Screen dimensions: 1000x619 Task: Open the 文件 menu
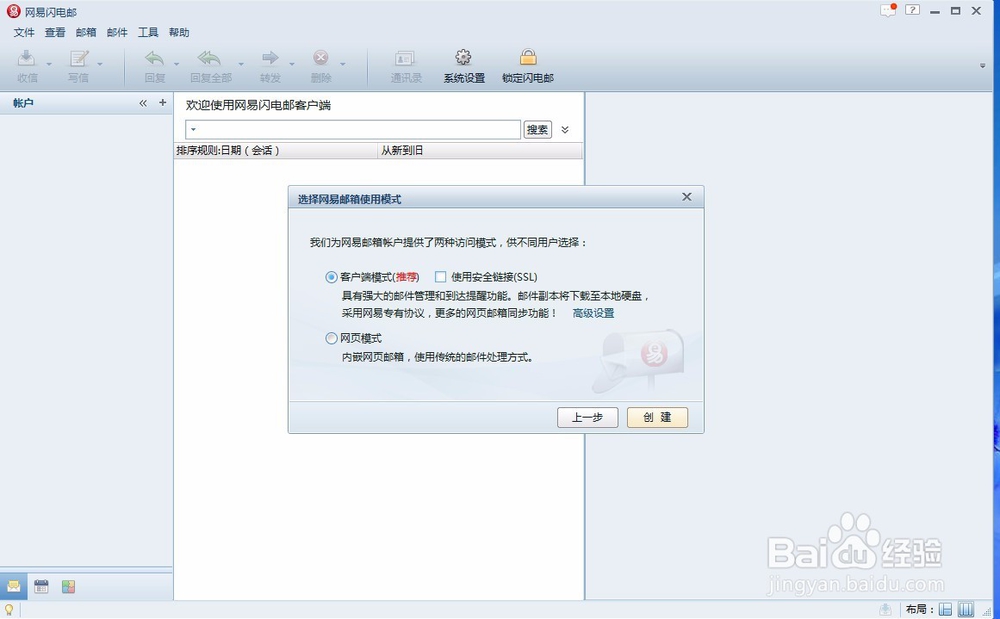coord(24,33)
